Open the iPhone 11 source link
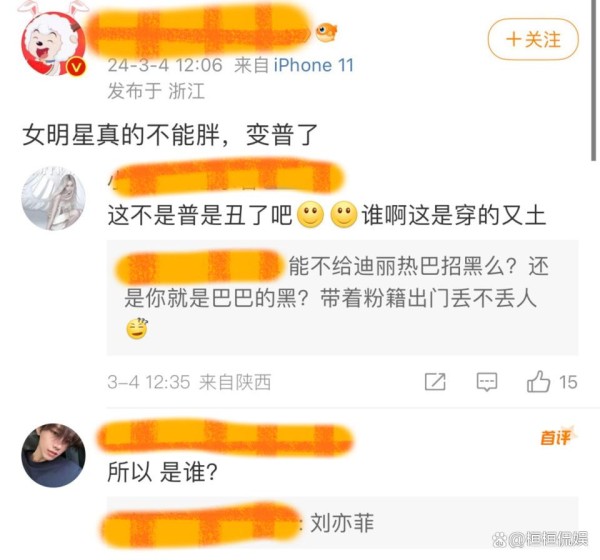 coord(313,65)
